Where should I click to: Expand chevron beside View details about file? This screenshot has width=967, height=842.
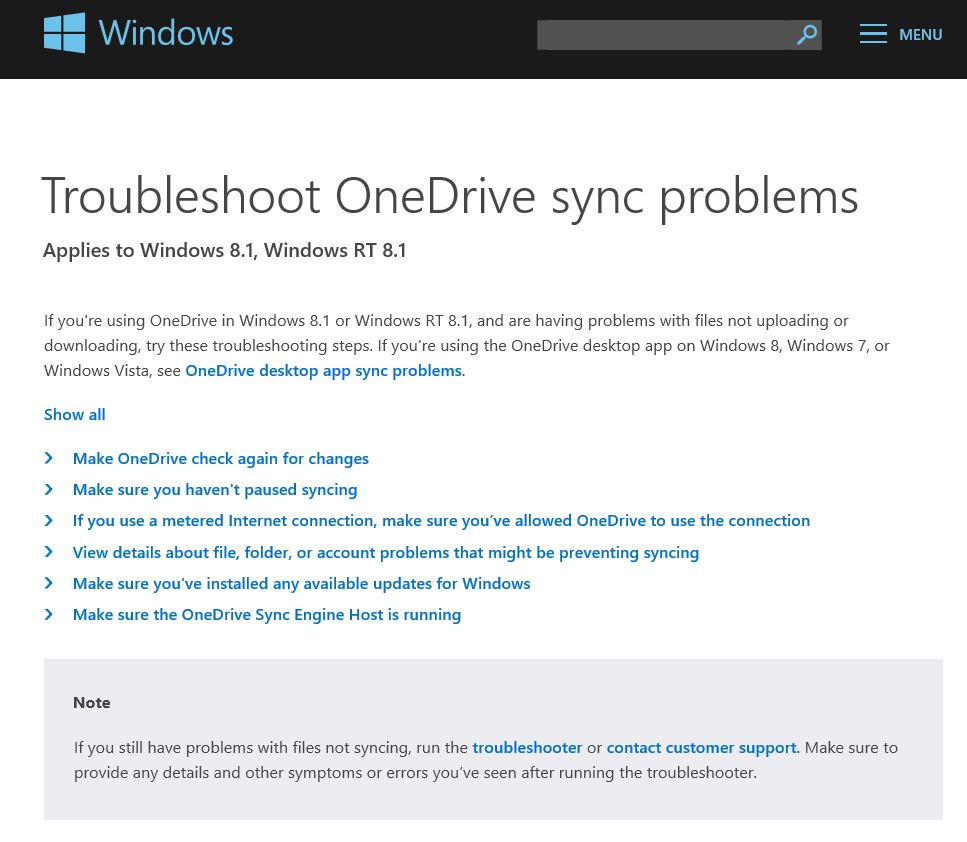click(x=49, y=551)
